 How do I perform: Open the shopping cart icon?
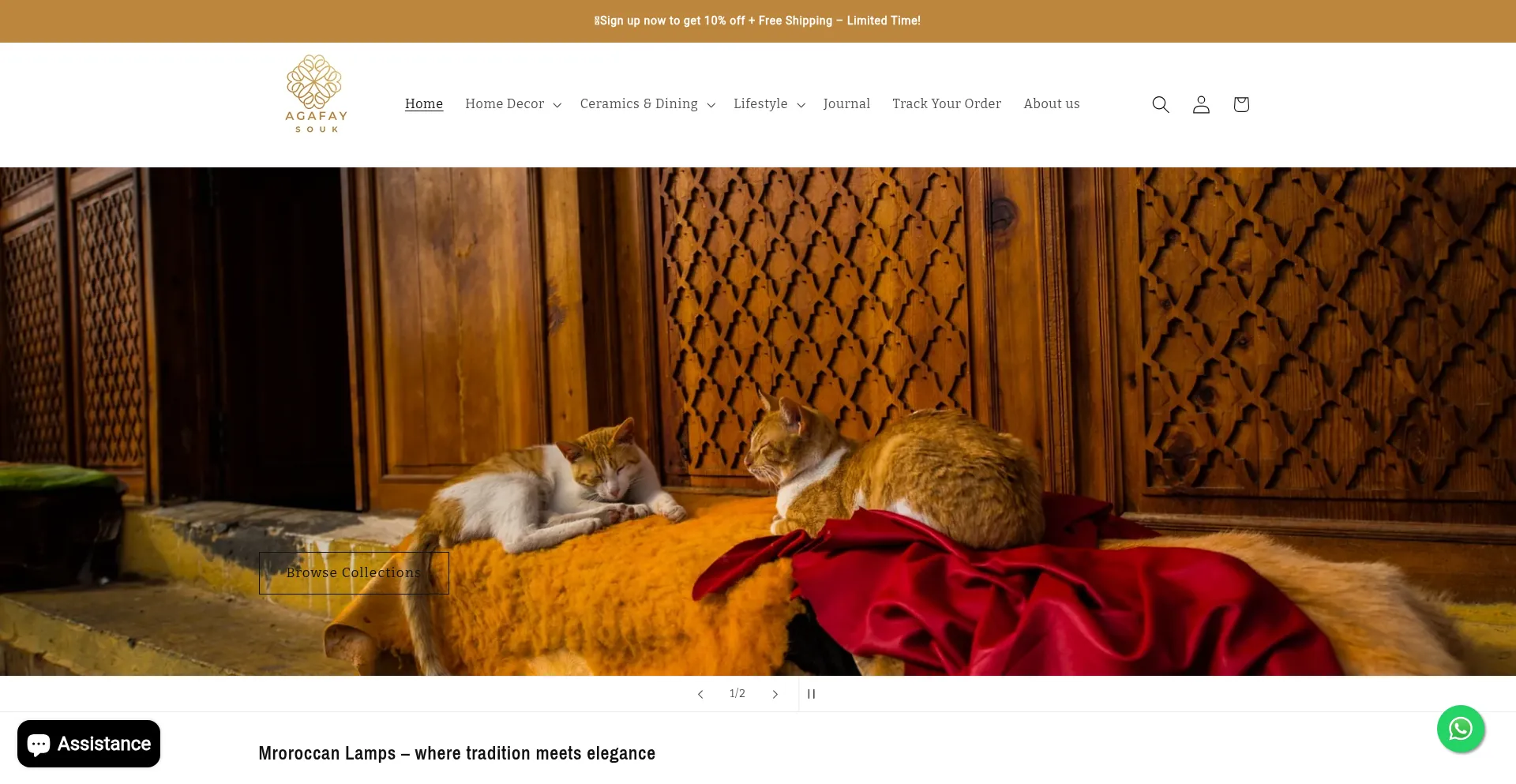coord(1240,104)
